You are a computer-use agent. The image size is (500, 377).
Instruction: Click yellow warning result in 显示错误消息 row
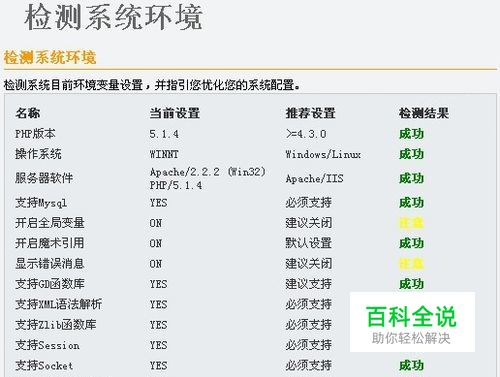tap(411, 264)
